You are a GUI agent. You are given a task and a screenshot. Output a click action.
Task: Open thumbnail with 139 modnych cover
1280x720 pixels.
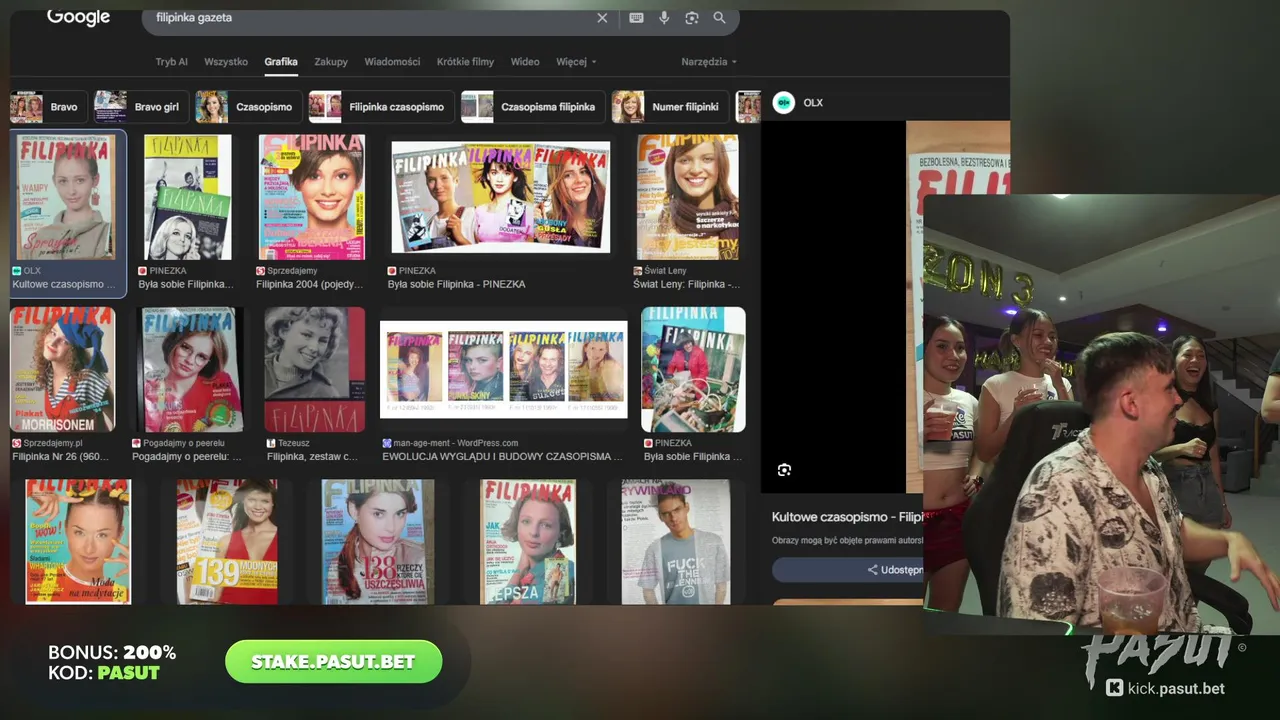[x=227, y=541]
